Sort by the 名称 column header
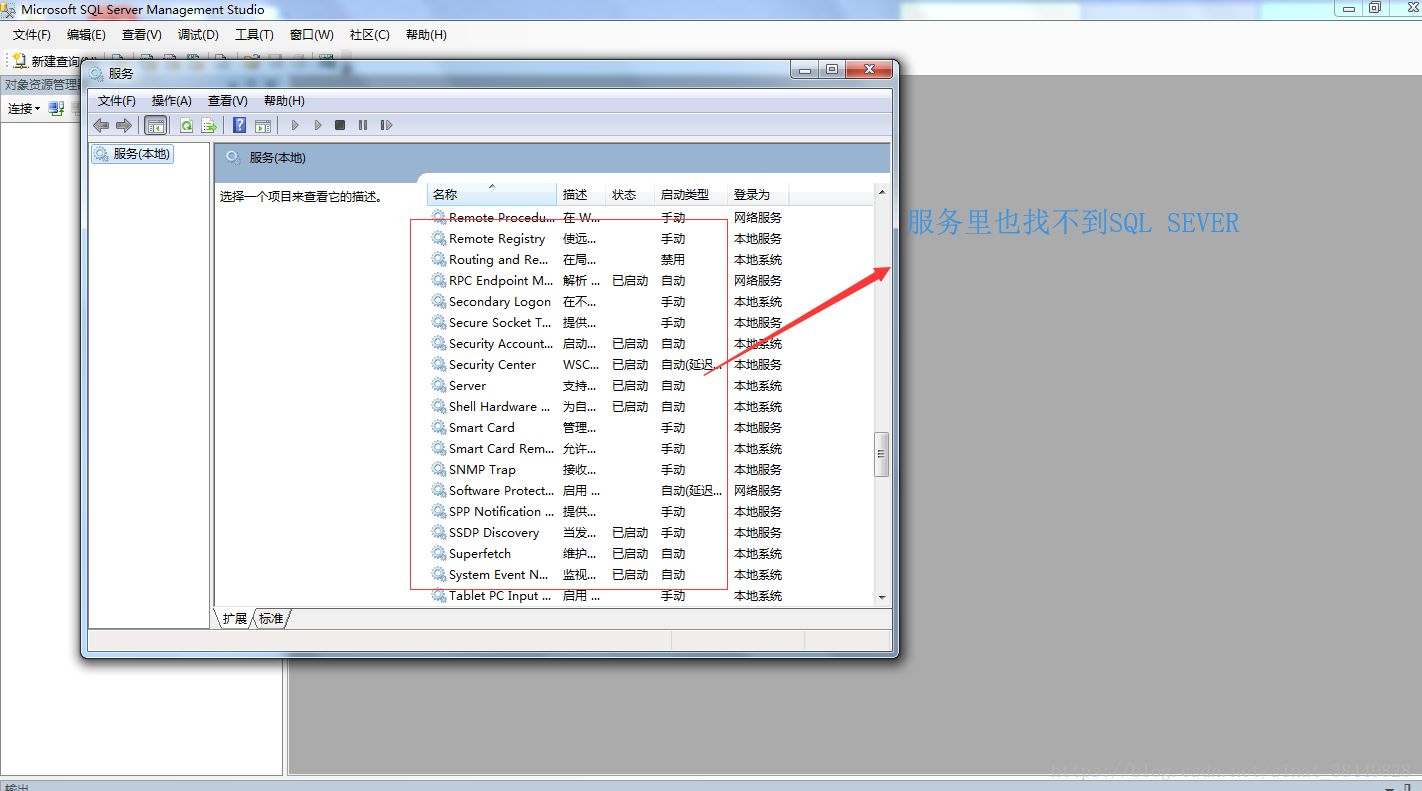1422x791 pixels. click(492, 195)
